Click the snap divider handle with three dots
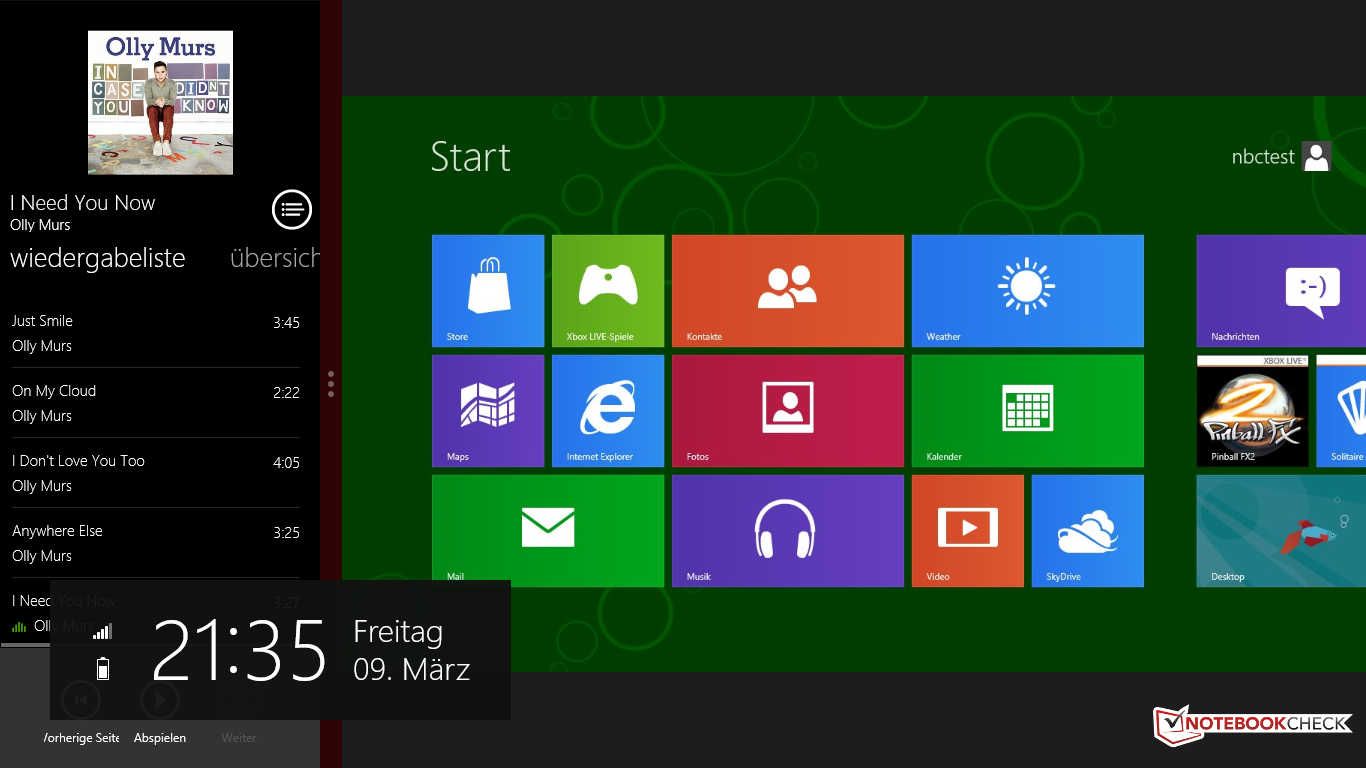This screenshot has width=1366, height=768. click(331, 384)
